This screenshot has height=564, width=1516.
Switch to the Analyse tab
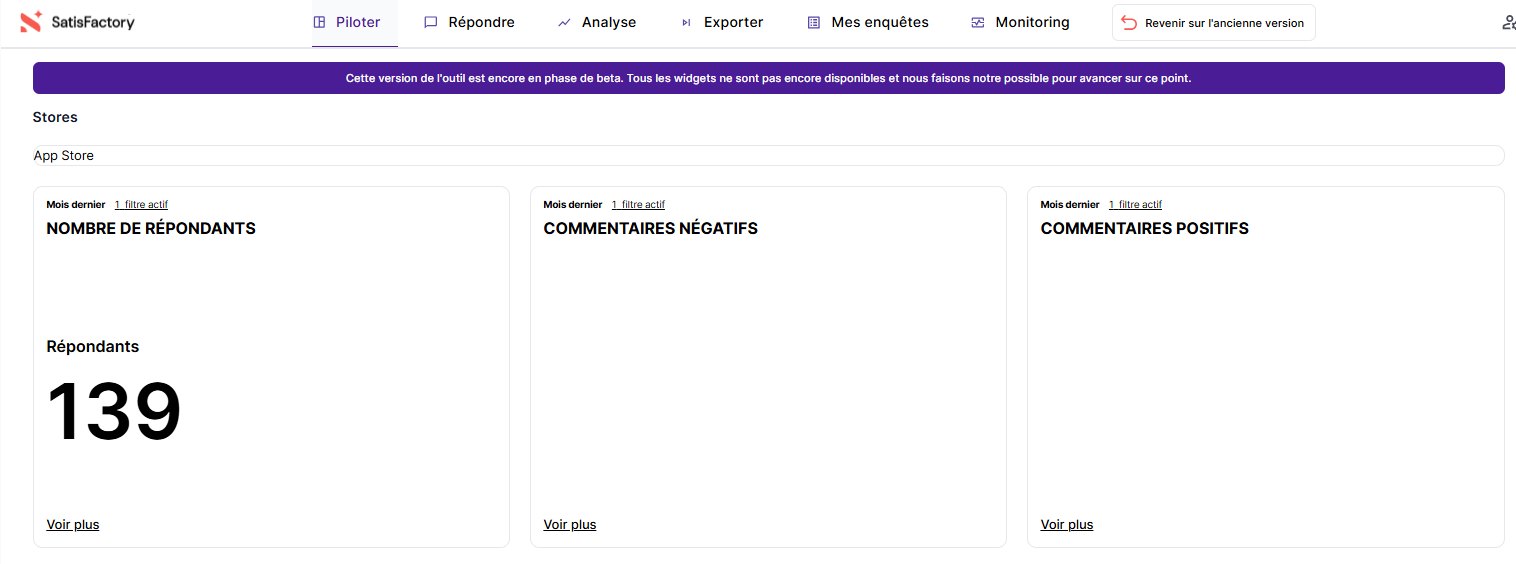coord(608,22)
